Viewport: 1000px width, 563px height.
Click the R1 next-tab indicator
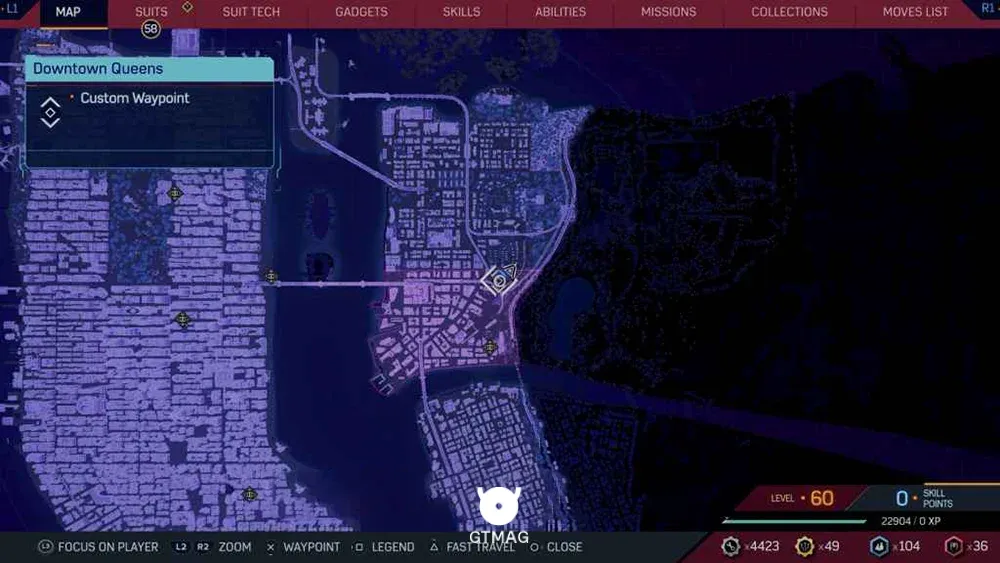(988, 8)
